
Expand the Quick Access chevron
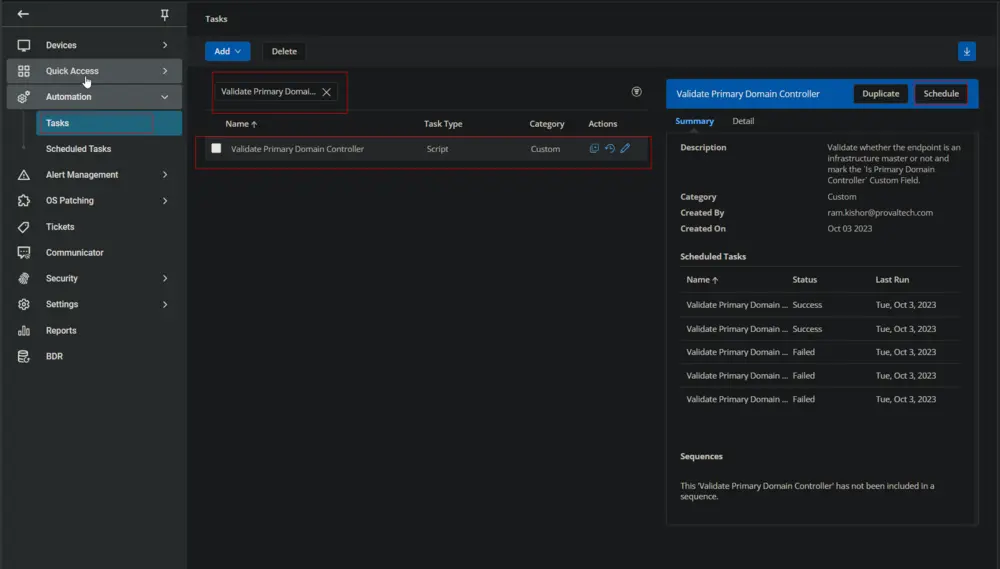click(165, 71)
